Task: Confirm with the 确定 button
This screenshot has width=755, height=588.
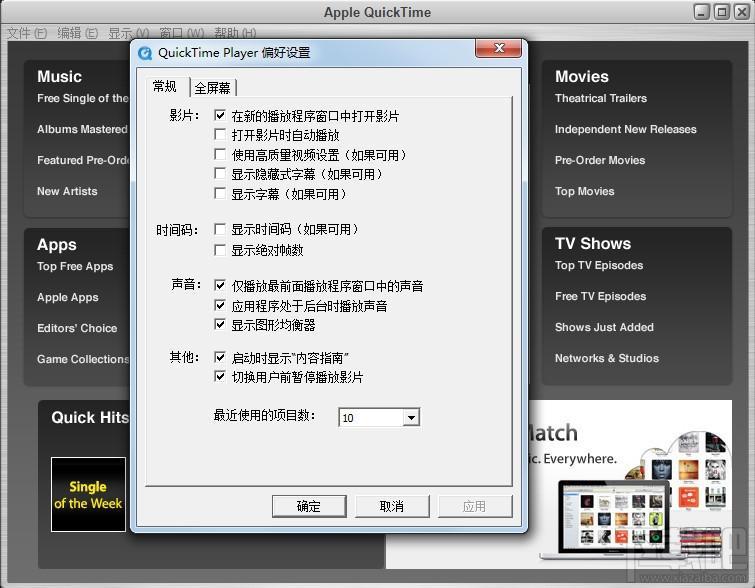Action: click(309, 506)
